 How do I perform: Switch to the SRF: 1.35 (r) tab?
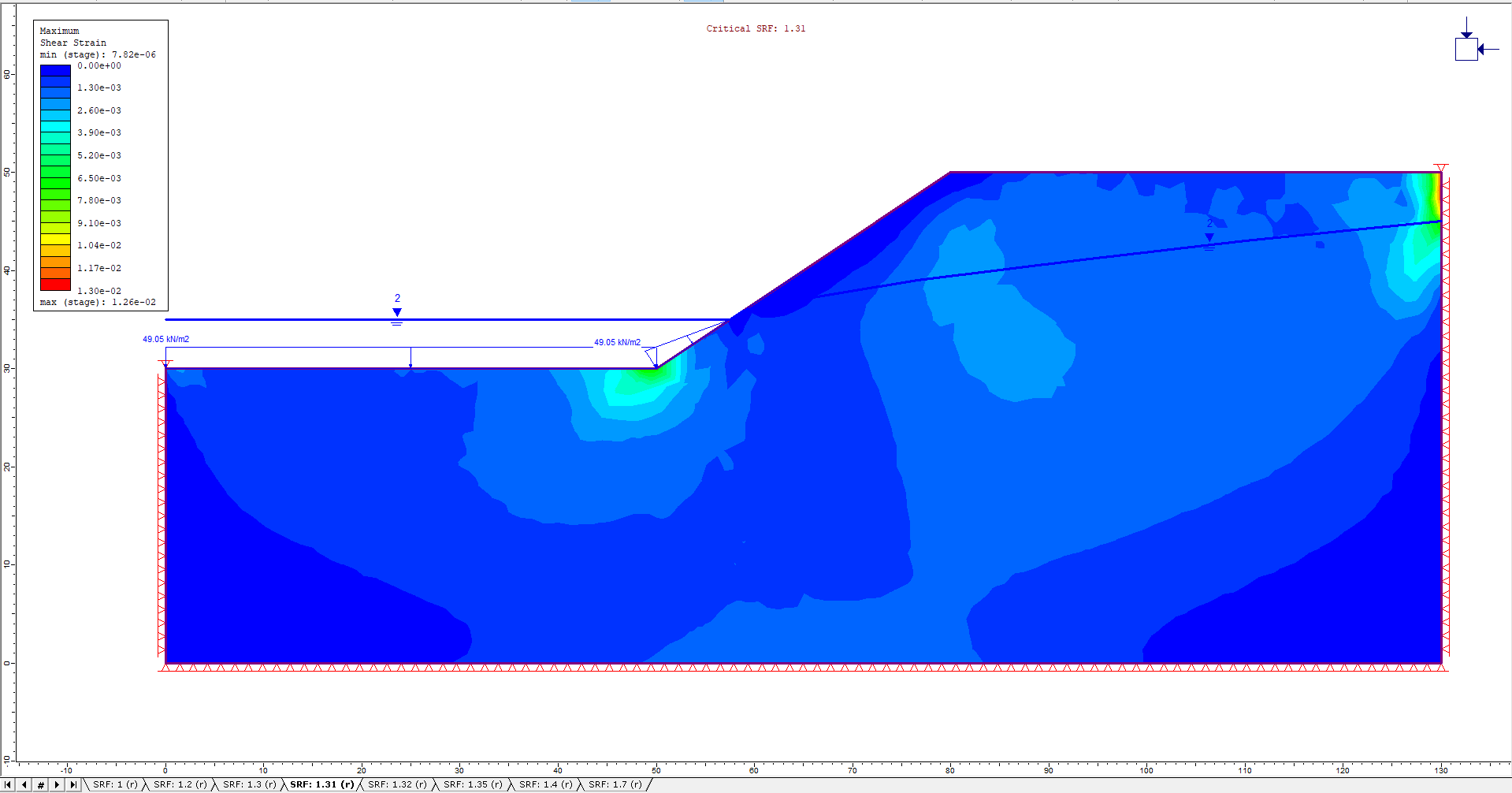473,784
